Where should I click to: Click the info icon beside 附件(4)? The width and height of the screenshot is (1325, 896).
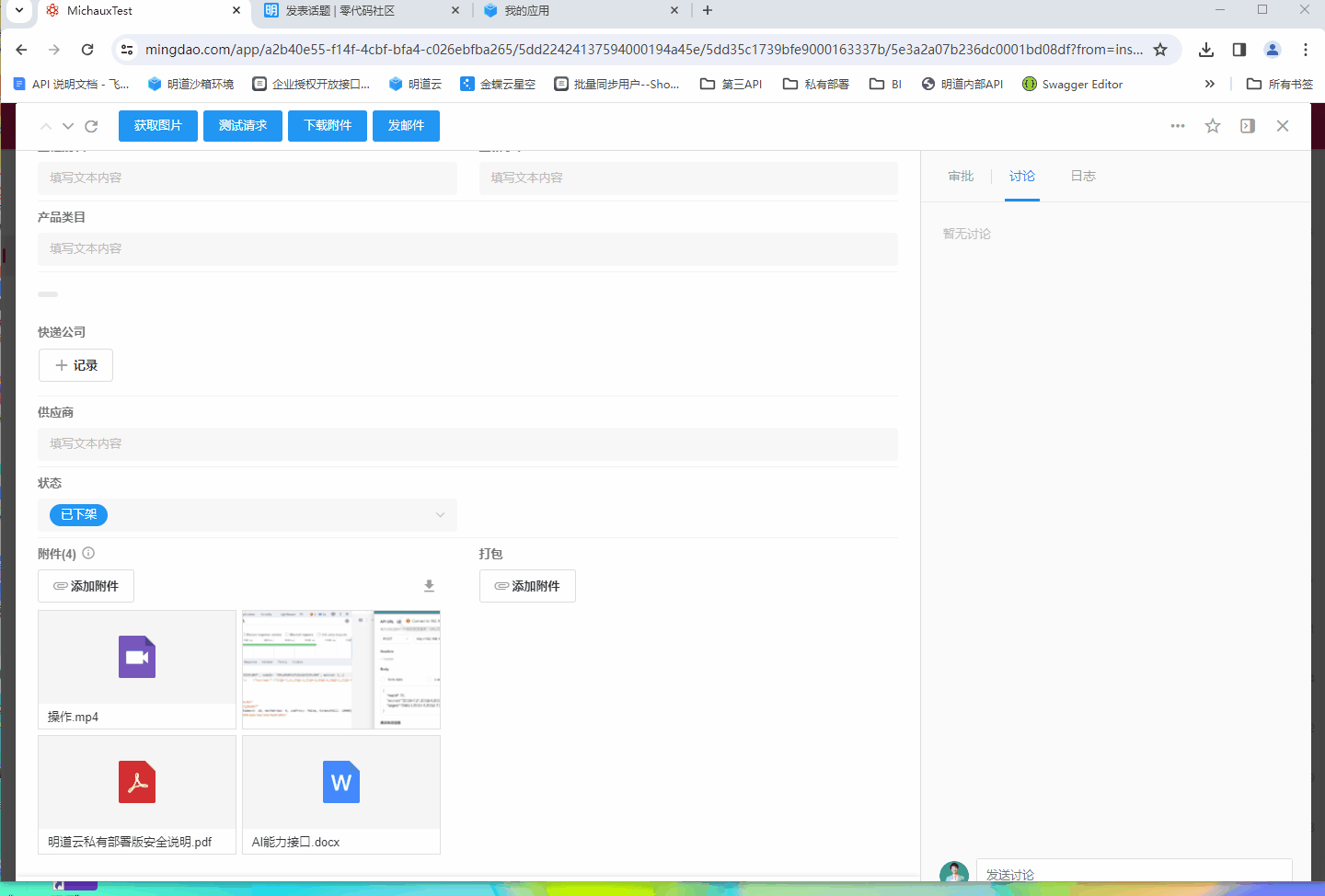[88, 553]
